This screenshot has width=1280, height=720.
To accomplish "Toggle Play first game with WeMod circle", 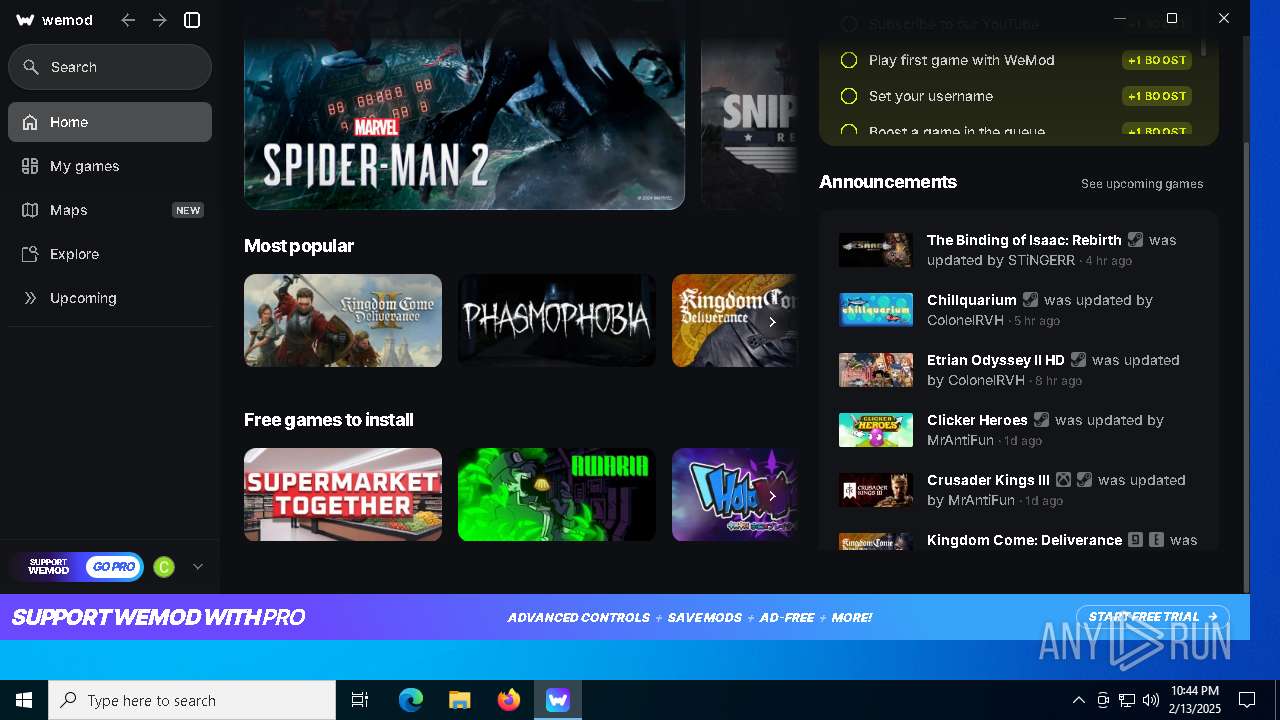I will point(849,60).
